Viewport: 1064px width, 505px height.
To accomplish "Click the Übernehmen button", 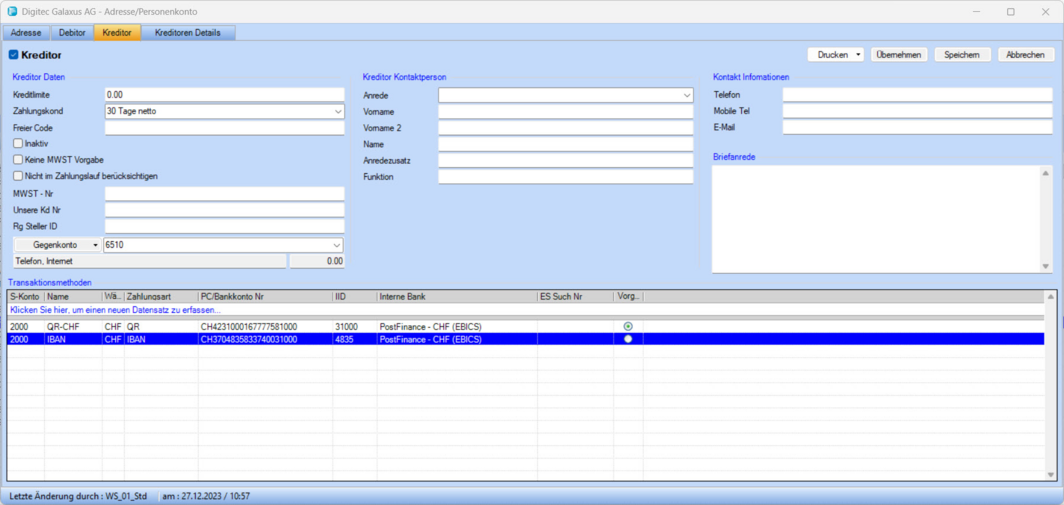I will pos(898,55).
